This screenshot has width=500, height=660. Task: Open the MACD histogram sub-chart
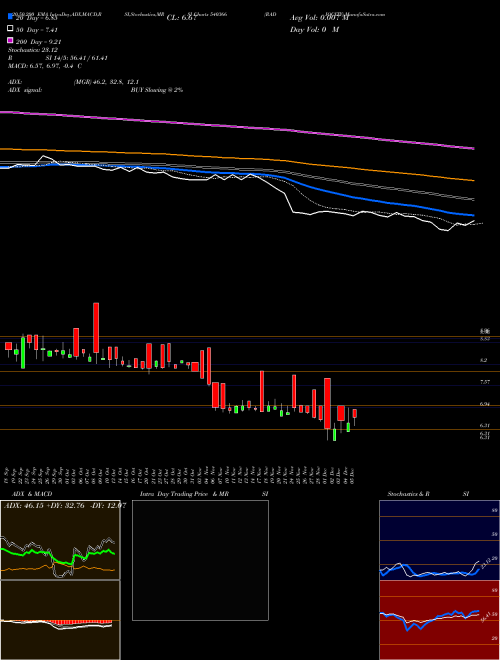coord(60,620)
